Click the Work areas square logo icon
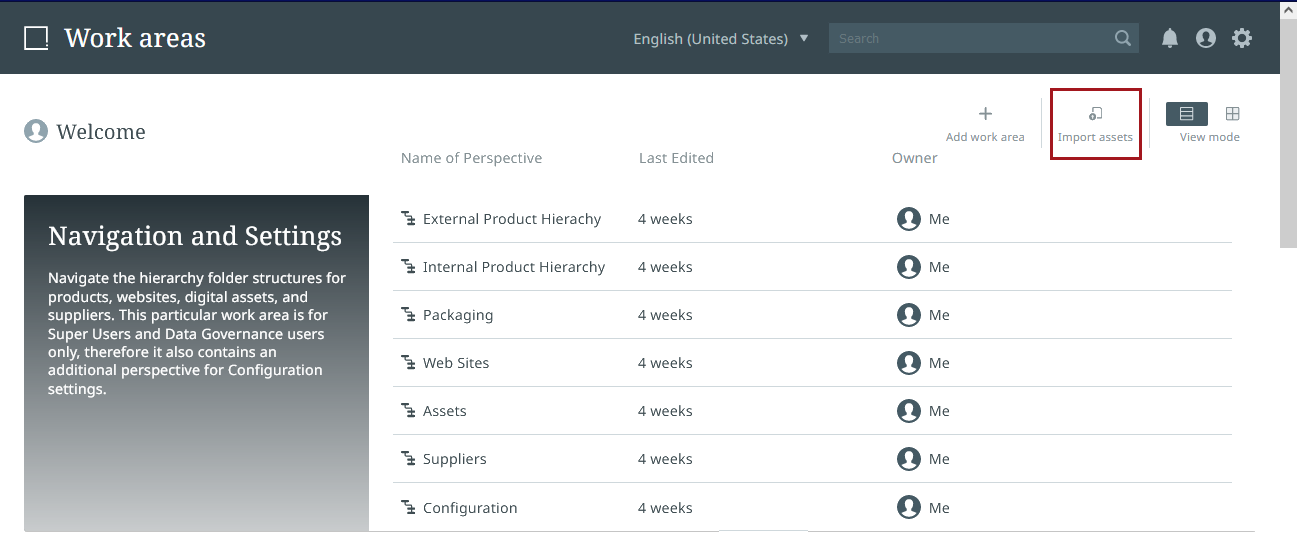The image size is (1297, 536). tap(36, 38)
